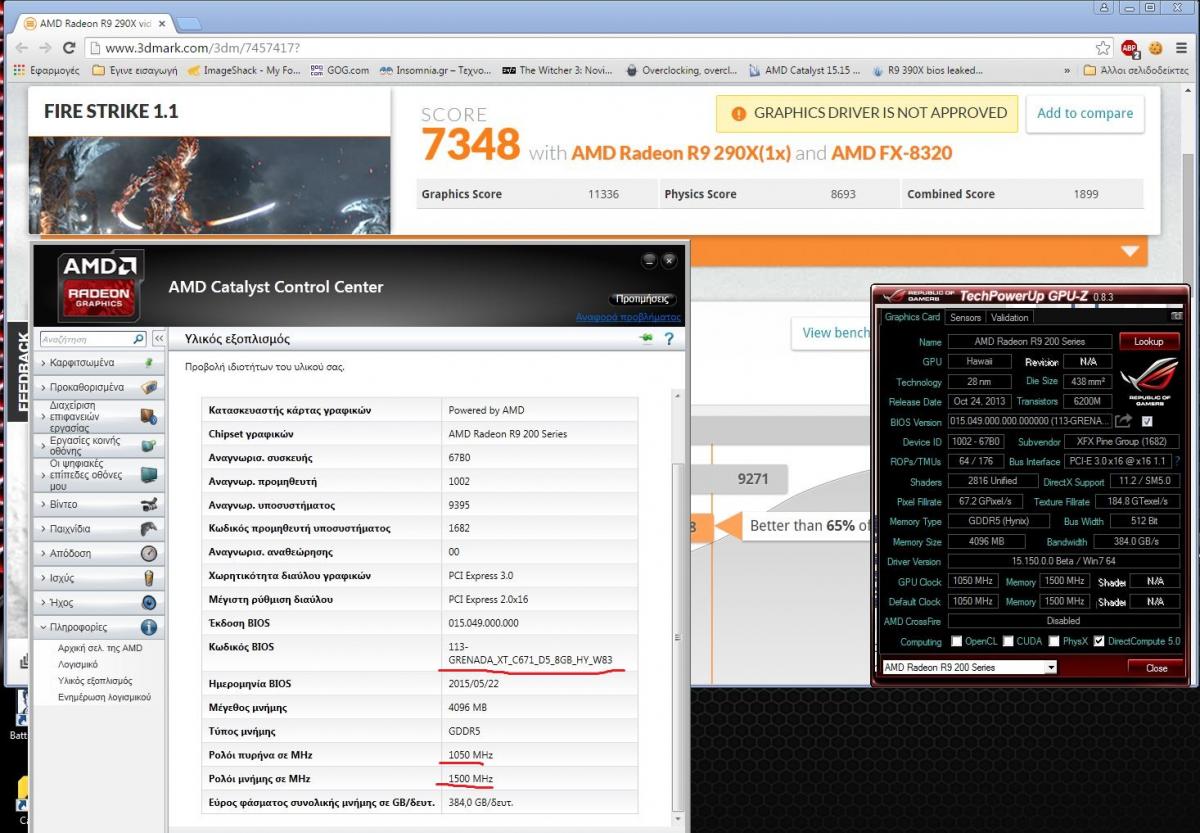Toggle UEFI checkbox next to BIOS Version
Viewport: 1200px width, 833px height.
1147,421
